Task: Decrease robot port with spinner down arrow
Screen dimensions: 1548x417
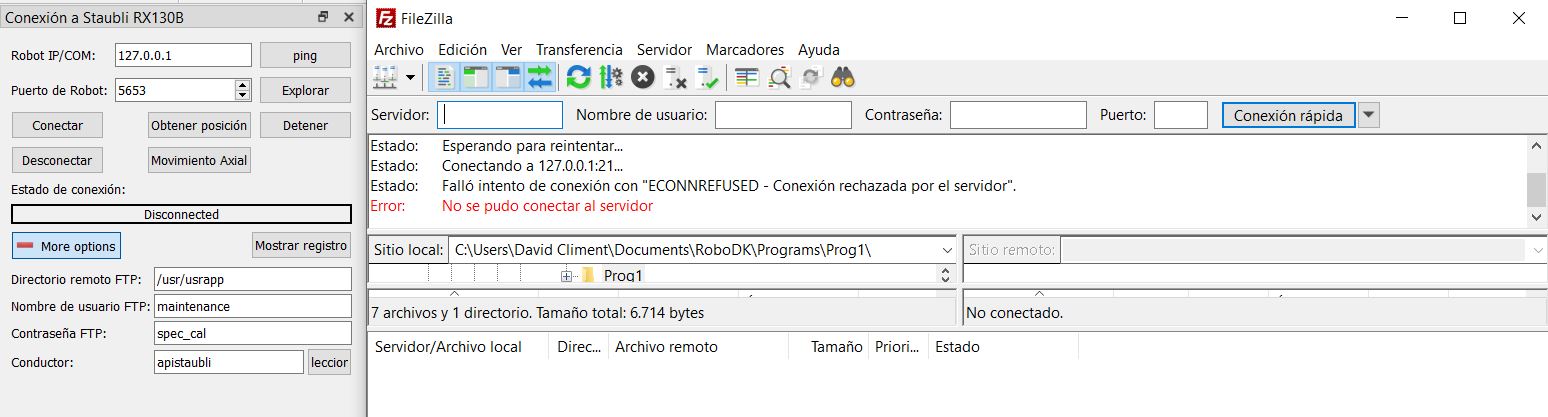Action: (x=243, y=96)
